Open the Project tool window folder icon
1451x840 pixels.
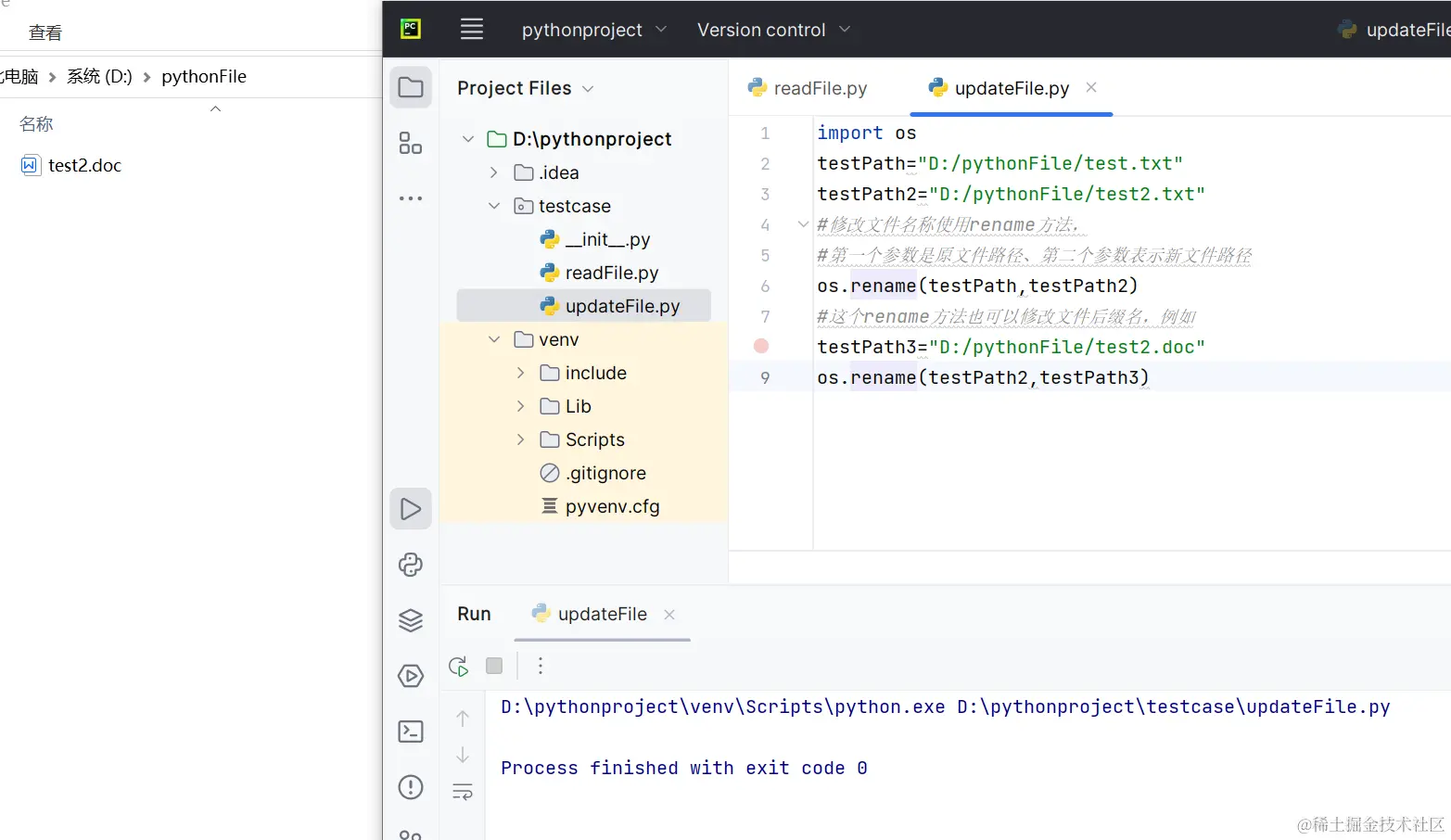pos(411,88)
